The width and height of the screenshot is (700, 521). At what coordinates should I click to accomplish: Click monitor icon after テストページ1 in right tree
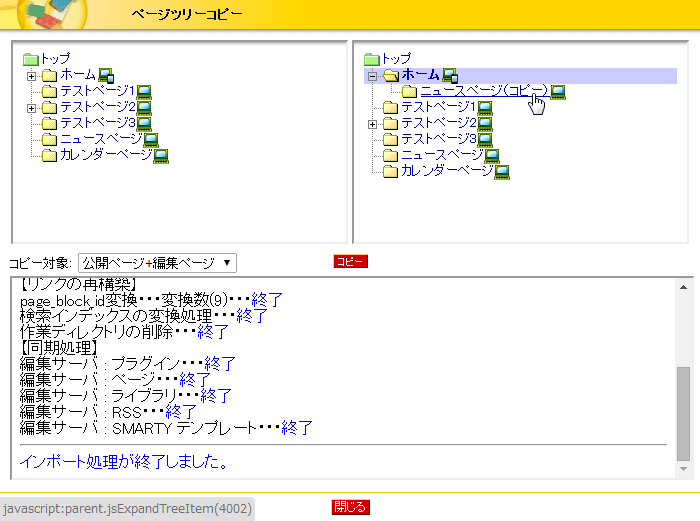tap(485, 108)
